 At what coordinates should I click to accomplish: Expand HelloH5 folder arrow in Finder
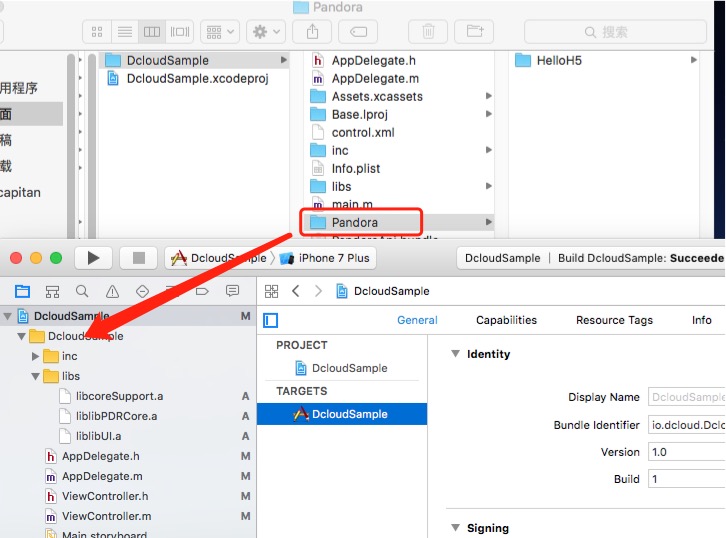point(693,60)
